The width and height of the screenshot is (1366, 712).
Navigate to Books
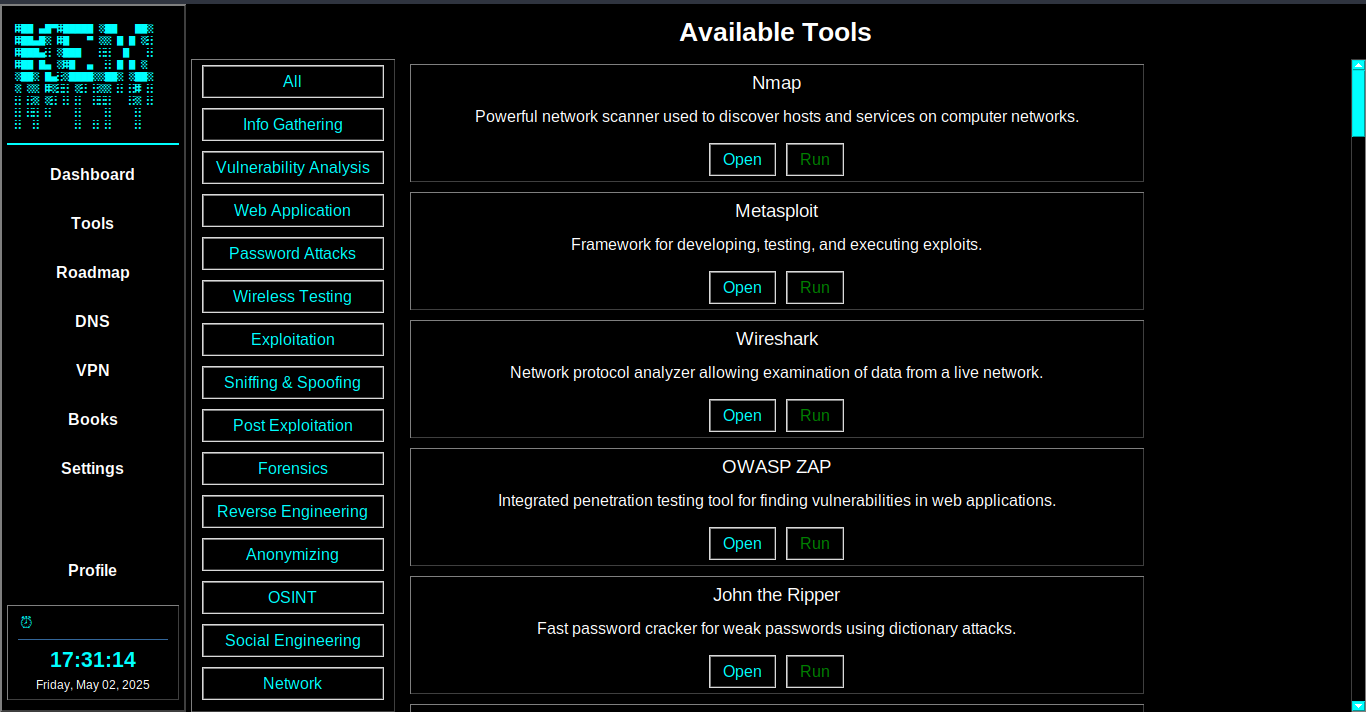[92, 419]
